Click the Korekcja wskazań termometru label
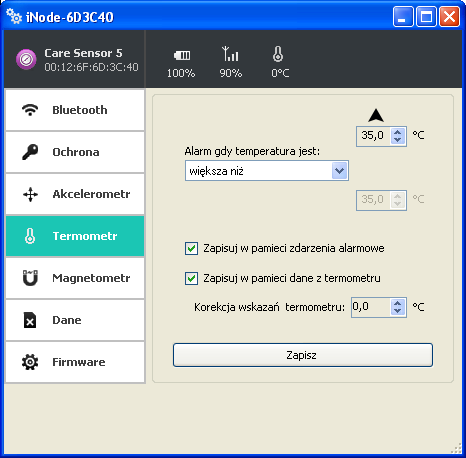Image resolution: width=466 pixels, height=458 pixels. (269, 307)
